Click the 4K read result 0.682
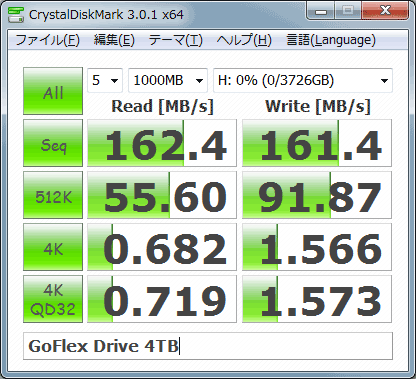This screenshot has height=379, width=416. tap(162, 247)
